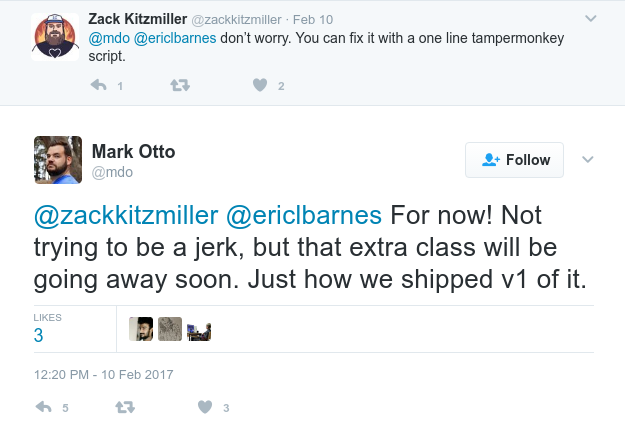
Task: Open the 12:20 PM tweet timestamp
Action: (x=104, y=374)
